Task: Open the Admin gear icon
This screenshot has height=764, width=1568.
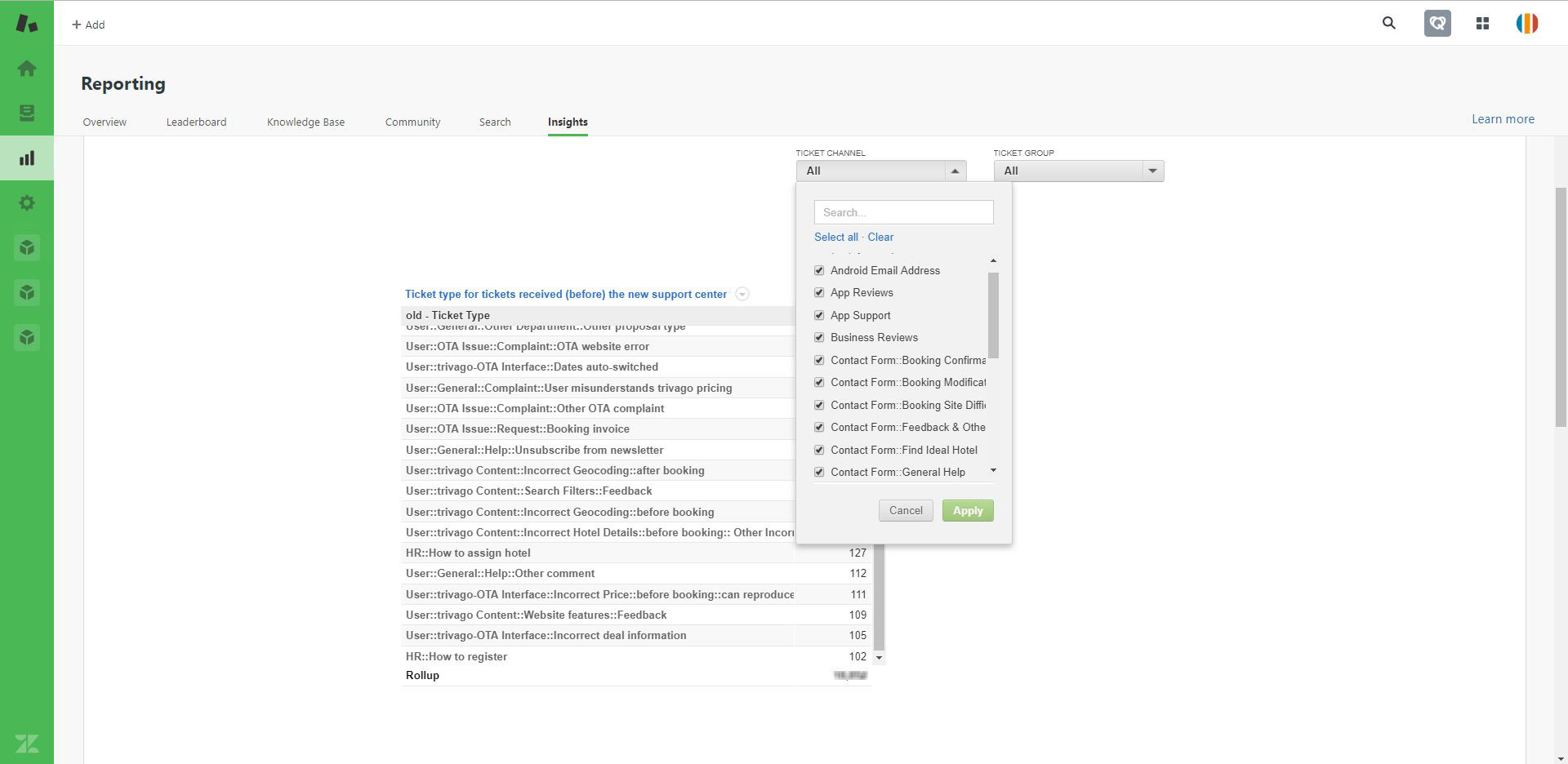Action: (x=27, y=203)
